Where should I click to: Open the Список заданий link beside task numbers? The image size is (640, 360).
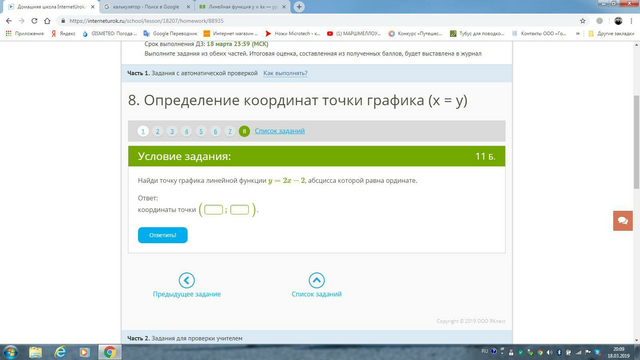(280, 131)
